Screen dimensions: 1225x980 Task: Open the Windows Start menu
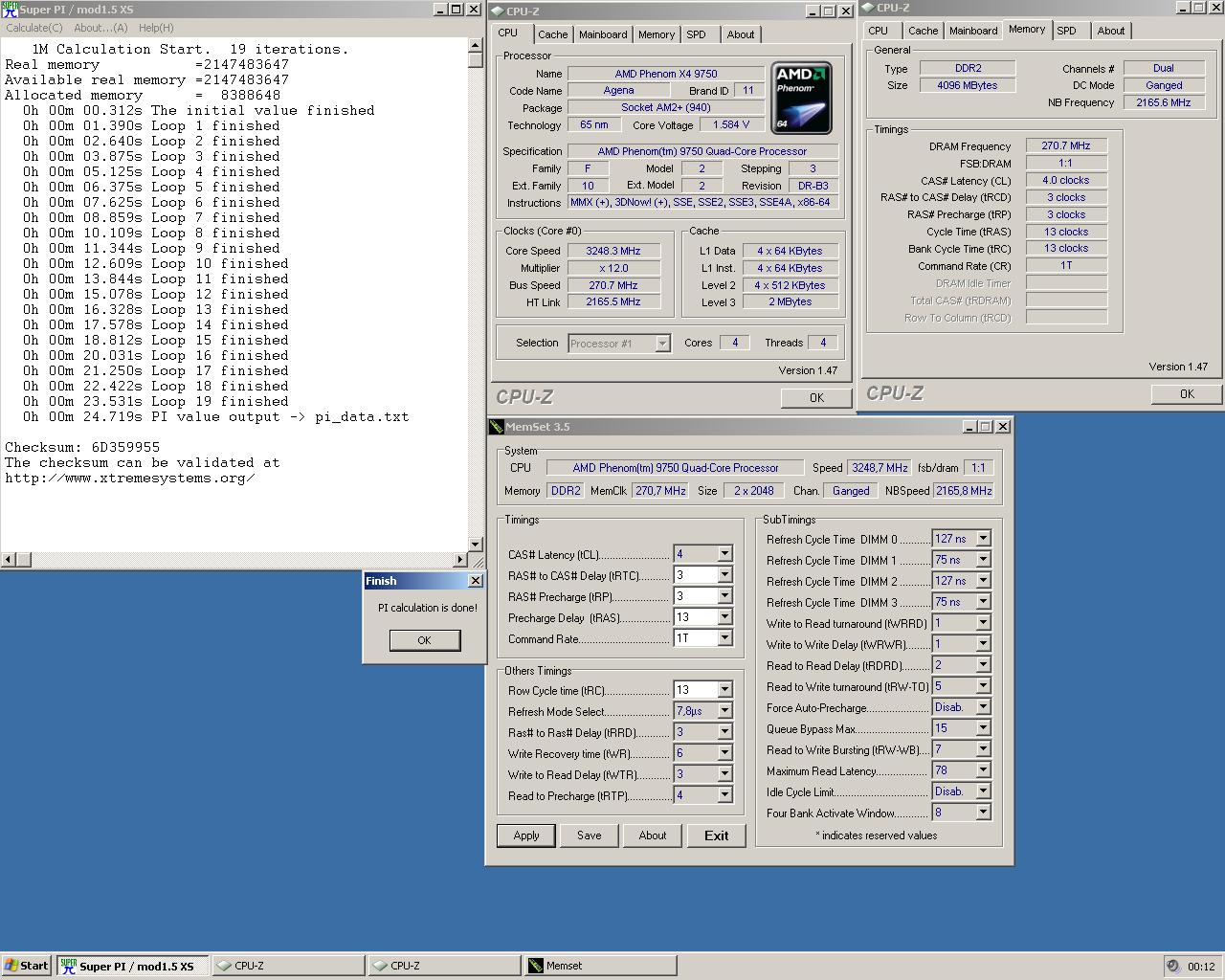tap(27, 966)
